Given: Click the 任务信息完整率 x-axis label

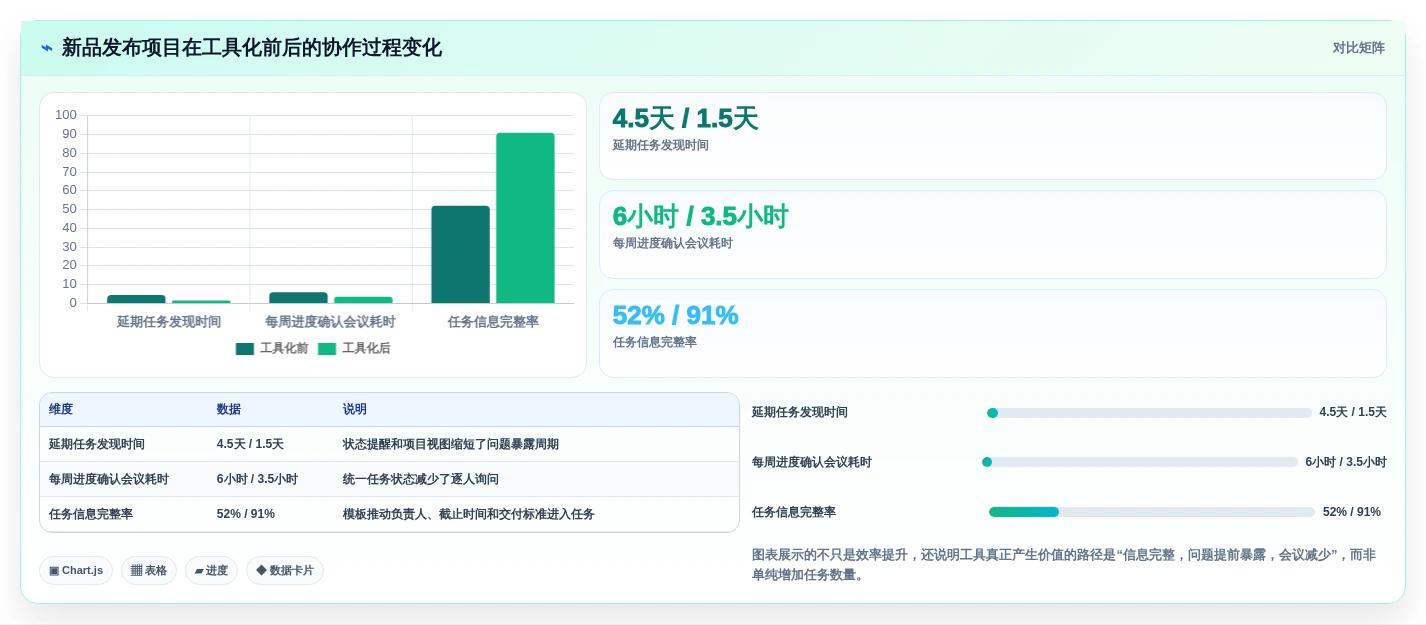Looking at the screenshot, I should [493, 322].
